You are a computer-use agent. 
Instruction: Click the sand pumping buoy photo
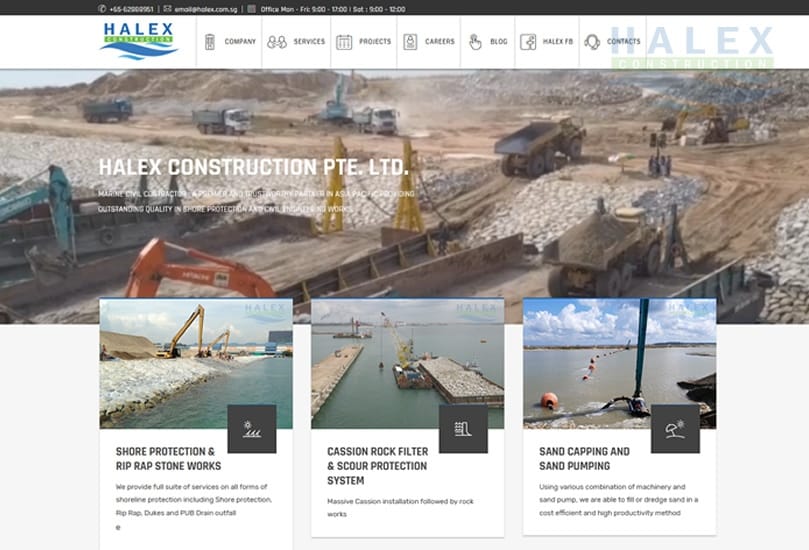(620, 364)
